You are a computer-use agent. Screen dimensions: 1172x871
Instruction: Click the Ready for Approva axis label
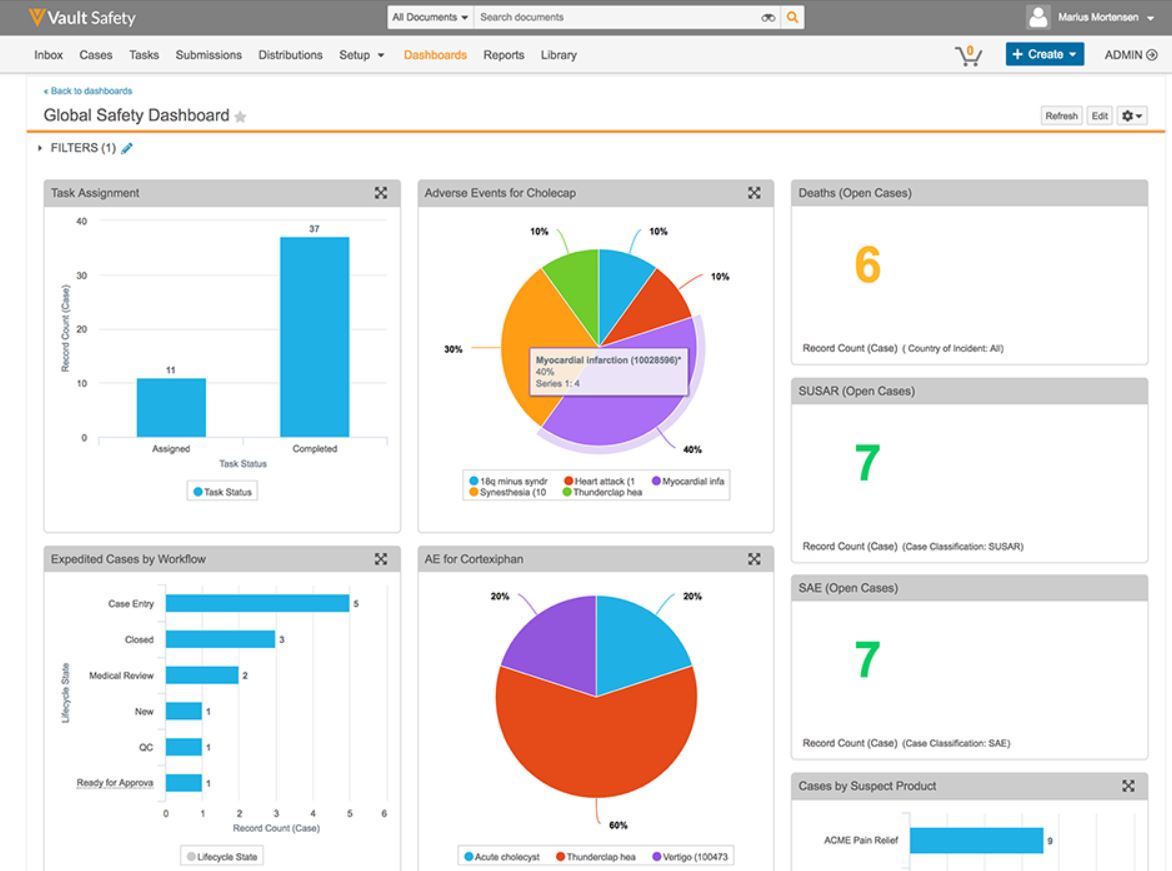pos(114,783)
